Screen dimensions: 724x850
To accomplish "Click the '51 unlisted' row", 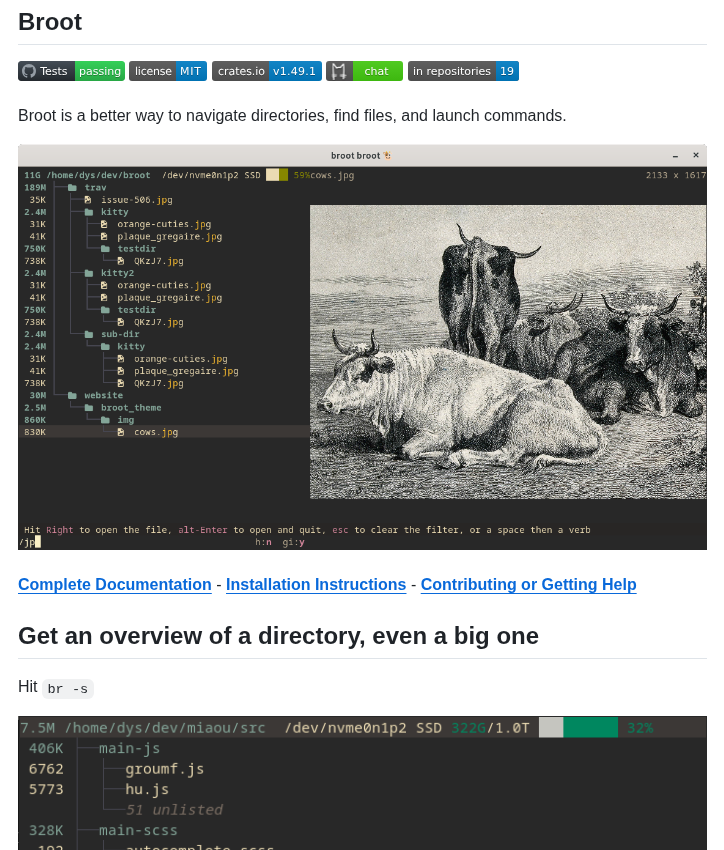I will pyautogui.click(x=173, y=810).
